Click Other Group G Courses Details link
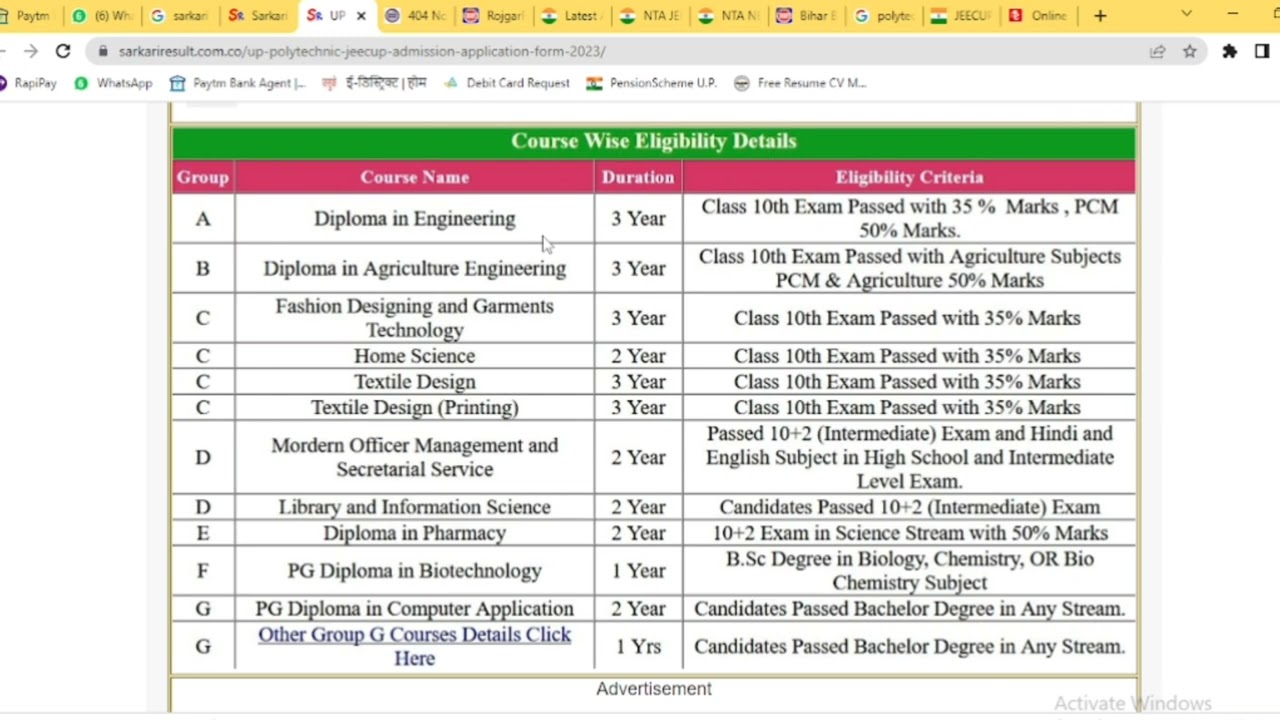Screen dimensions: 1280x720 (414, 646)
